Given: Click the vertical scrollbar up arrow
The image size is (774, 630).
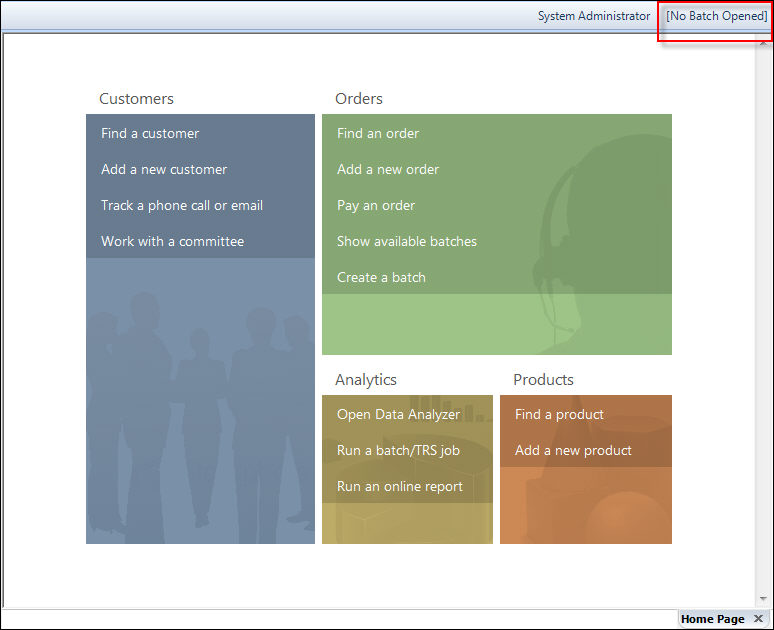Looking at the screenshot, I should [764, 39].
